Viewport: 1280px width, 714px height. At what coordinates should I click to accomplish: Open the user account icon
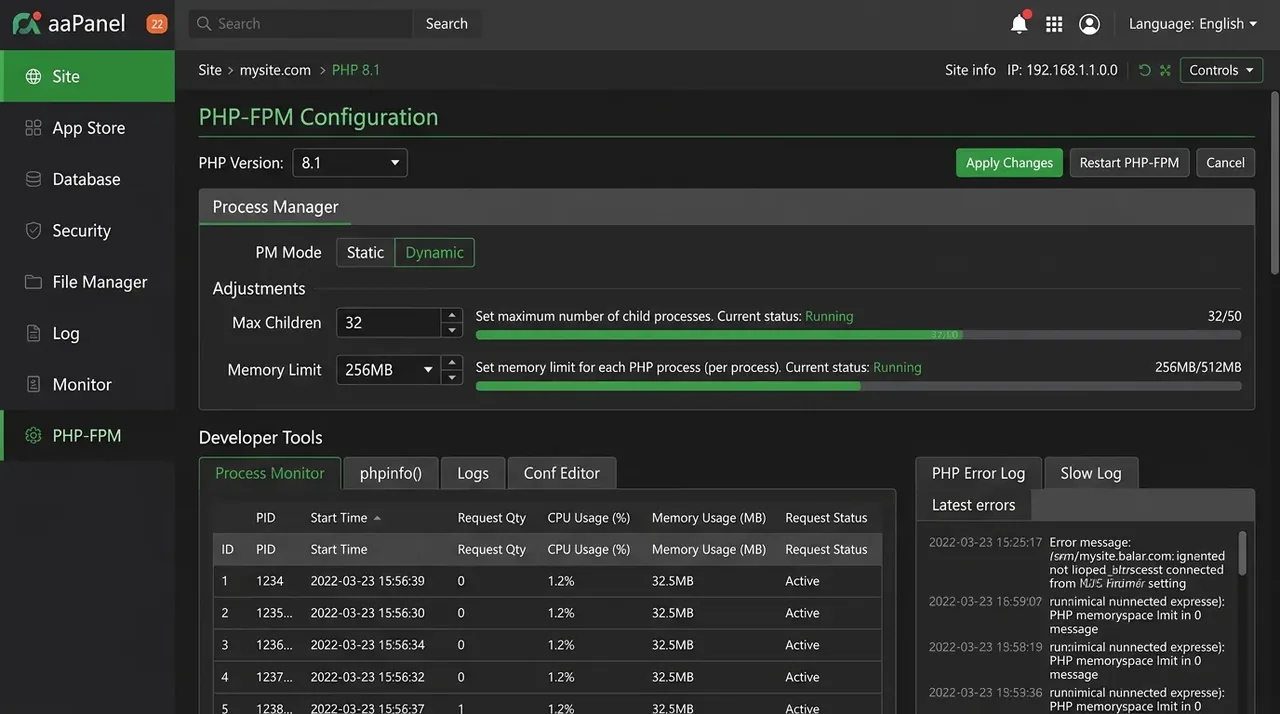click(1090, 24)
